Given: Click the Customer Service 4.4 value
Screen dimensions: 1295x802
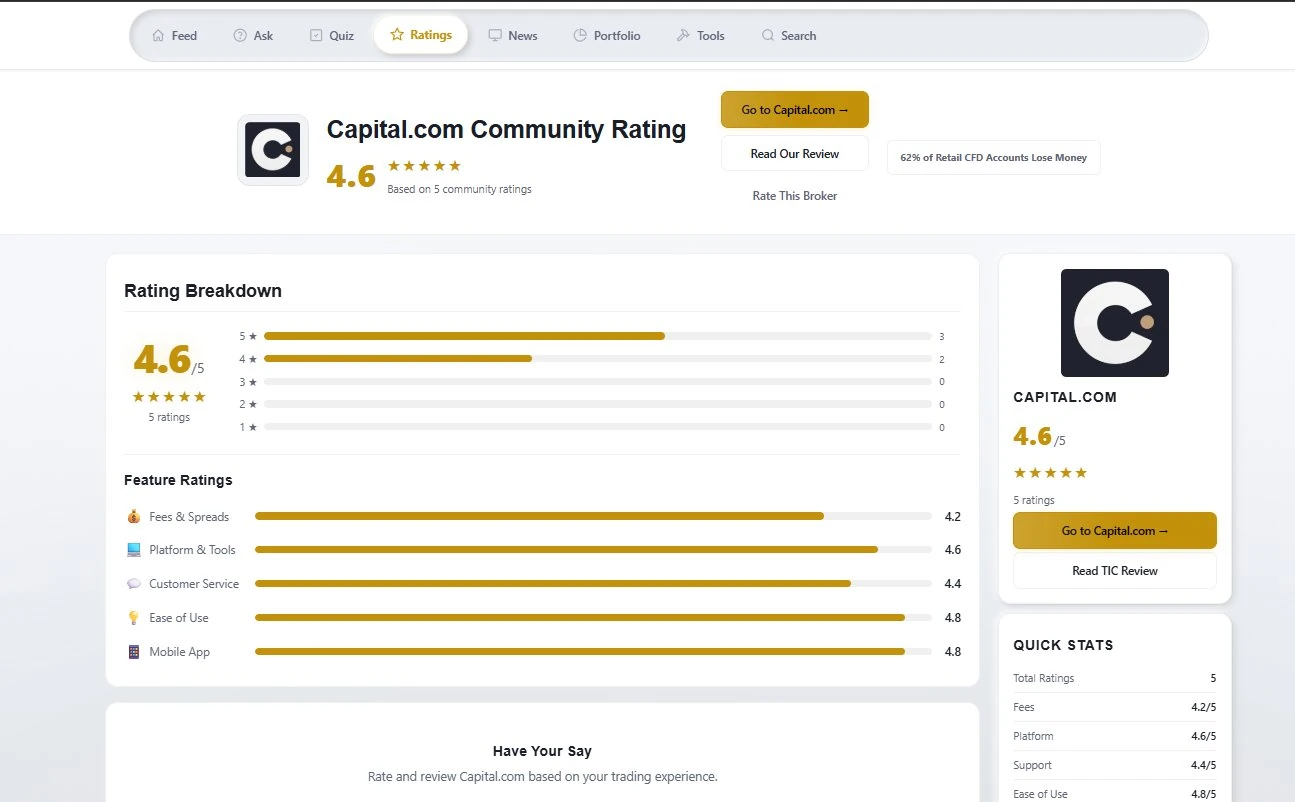Looking at the screenshot, I should tap(952, 584).
